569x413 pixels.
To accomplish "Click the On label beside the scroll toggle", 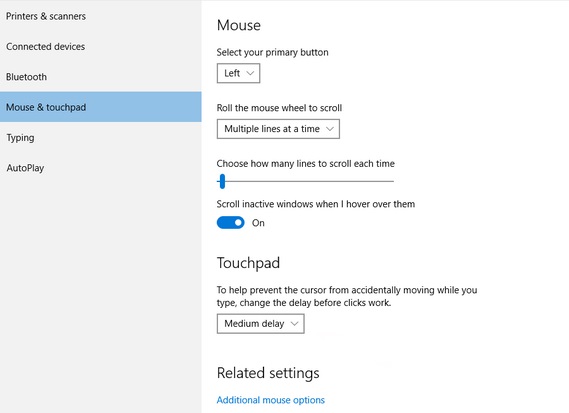I will (x=258, y=223).
